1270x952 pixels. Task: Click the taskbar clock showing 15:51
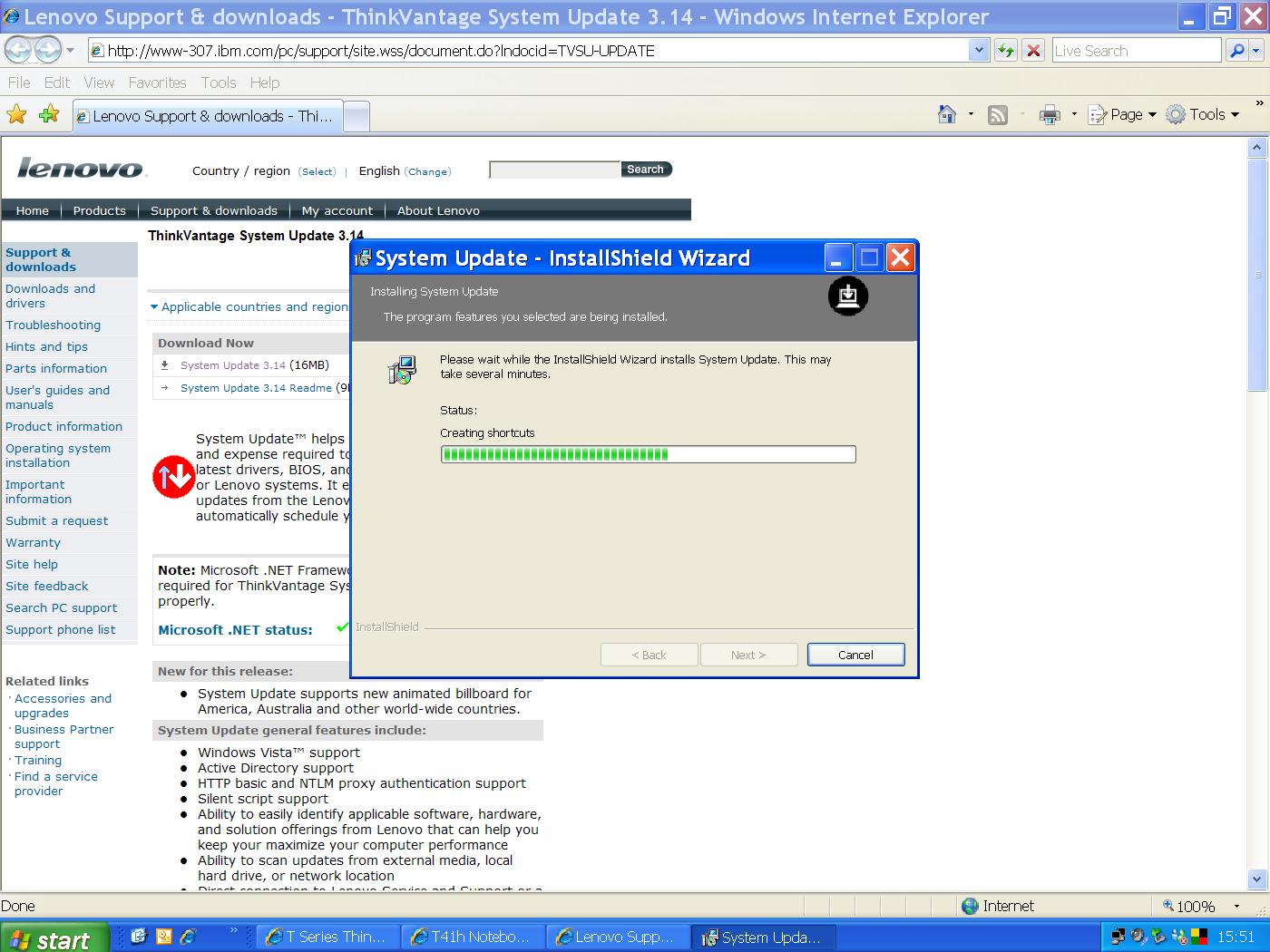[1236, 937]
